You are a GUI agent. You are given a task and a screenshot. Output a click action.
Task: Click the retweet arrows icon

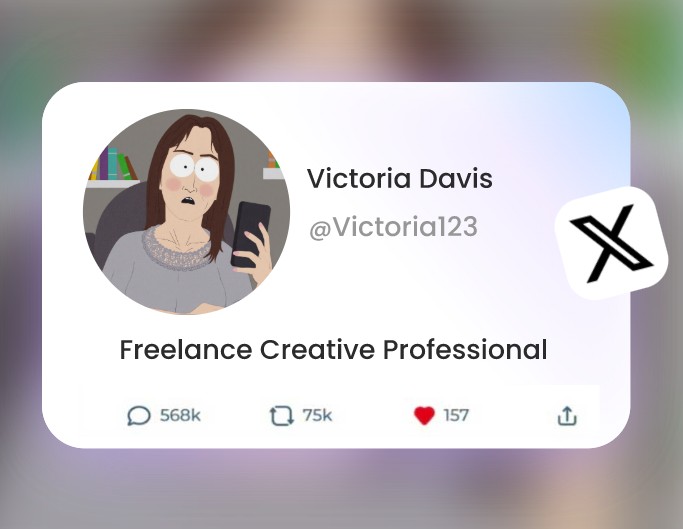282,415
